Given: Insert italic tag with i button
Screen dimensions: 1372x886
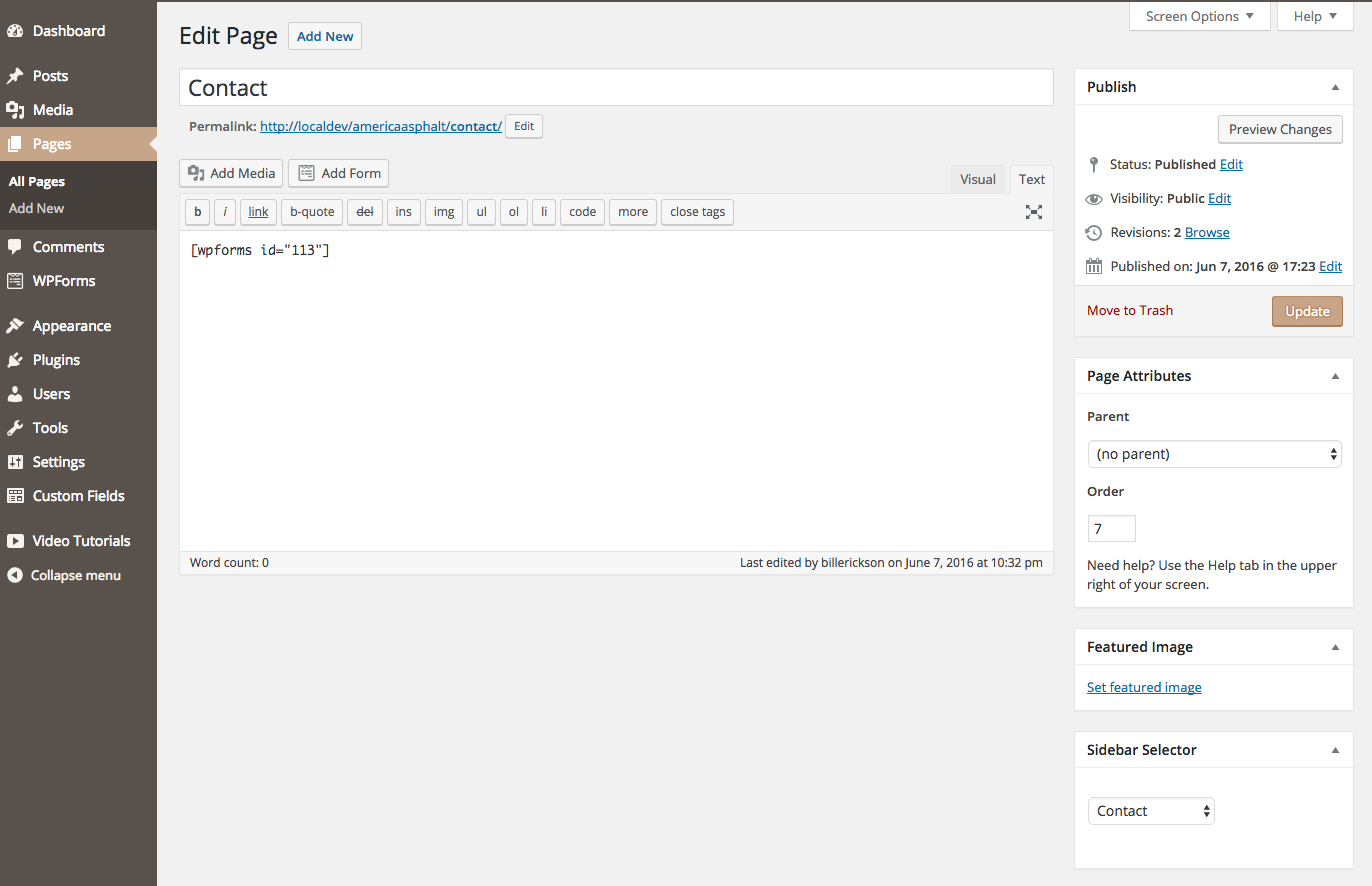Looking at the screenshot, I should 225,212.
